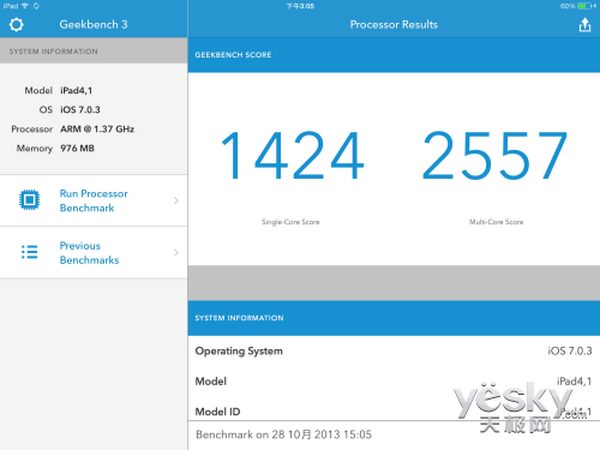The height and width of the screenshot is (450, 600).
Task: Tap the Wi-Fi status icon
Action: [x=25, y=6]
